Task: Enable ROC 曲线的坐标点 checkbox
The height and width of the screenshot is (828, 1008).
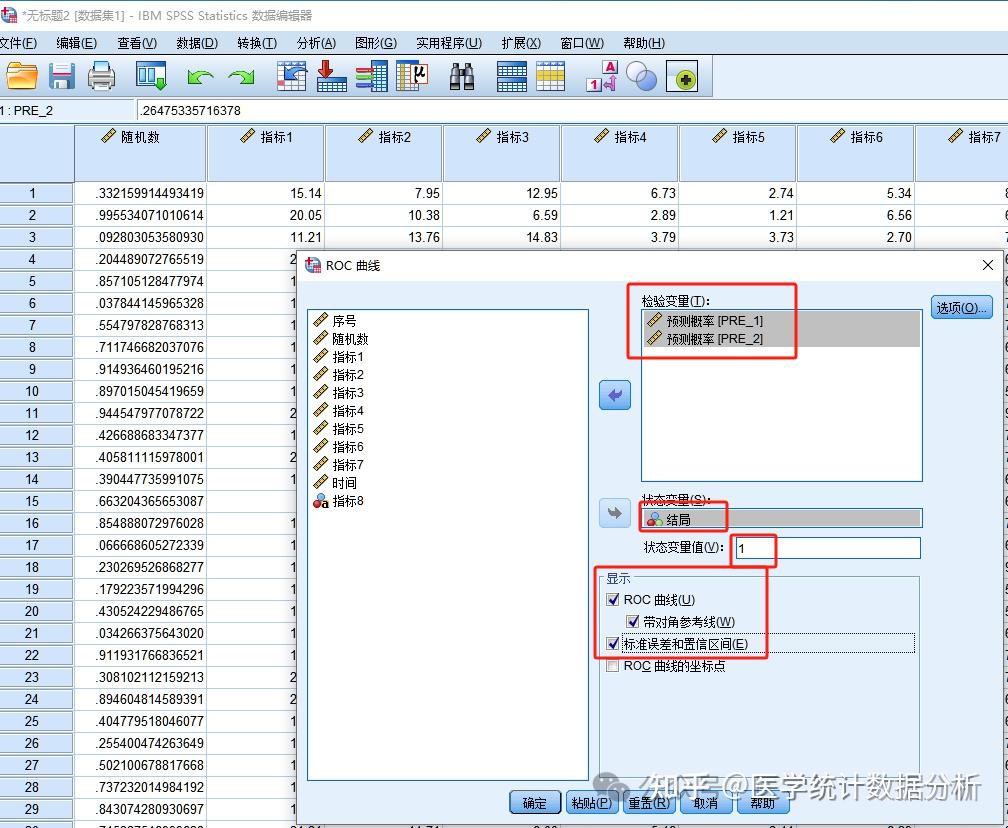Action: [x=613, y=665]
